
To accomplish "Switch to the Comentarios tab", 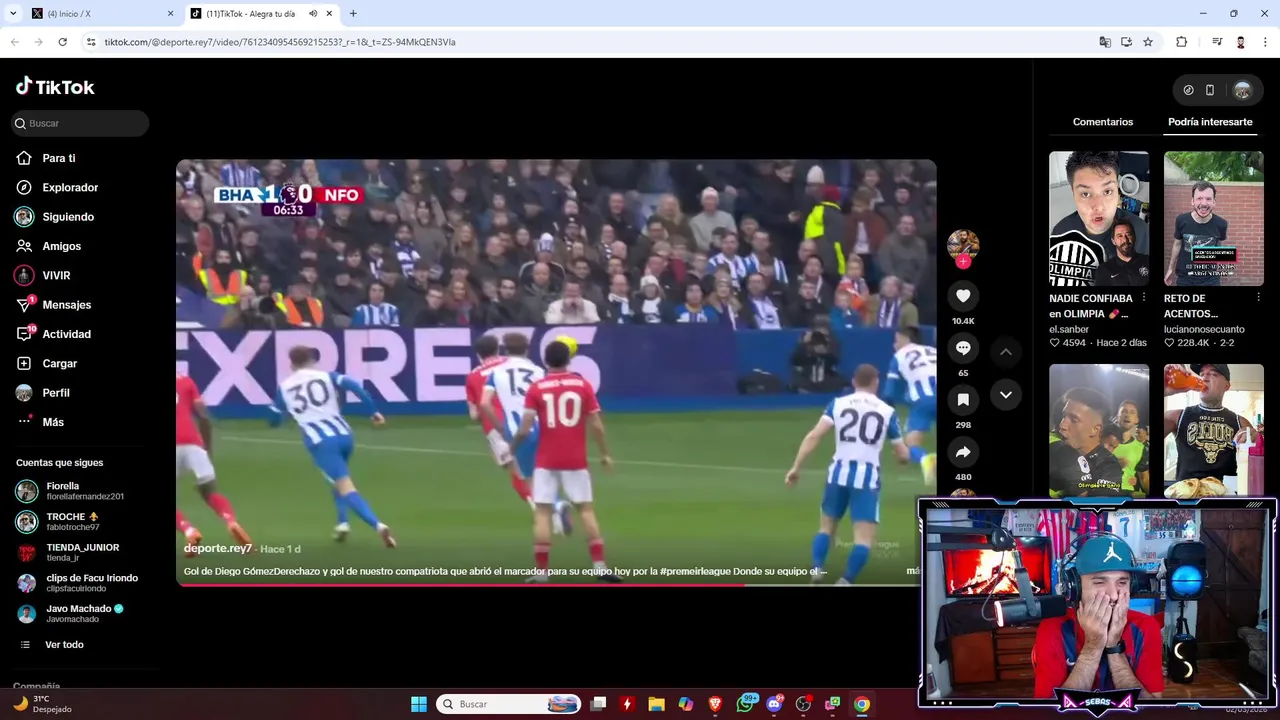I will 1103,122.
